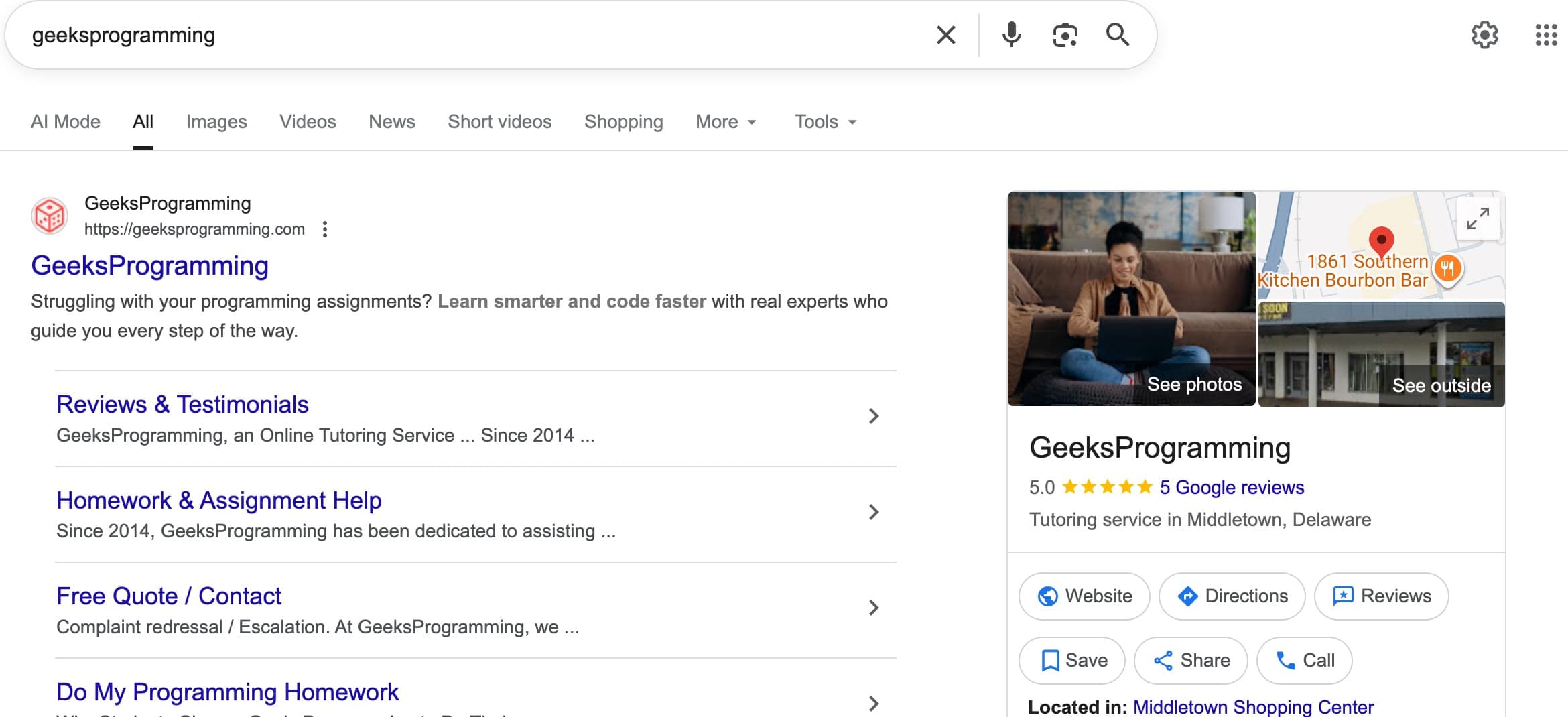Open the Homework & Assignment Help sitelink
The image size is (1568, 717).
coord(219,500)
